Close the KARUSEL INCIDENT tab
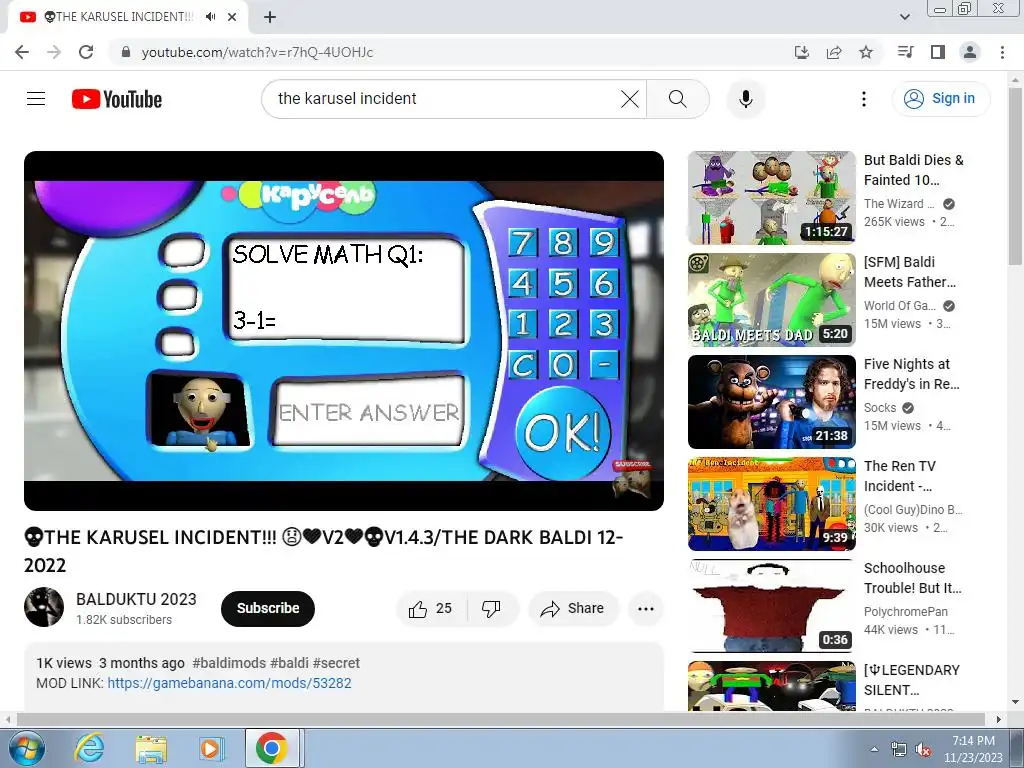The width and height of the screenshot is (1024, 768). [x=232, y=17]
